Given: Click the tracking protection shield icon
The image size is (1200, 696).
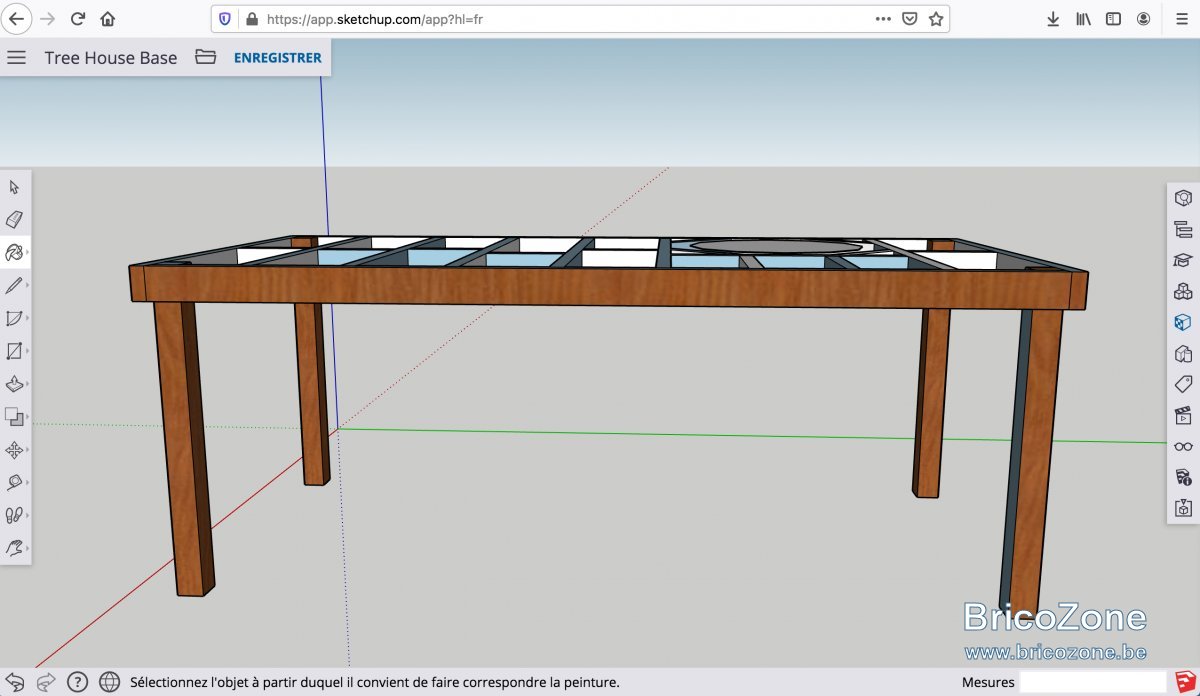Looking at the screenshot, I should (225, 19).
